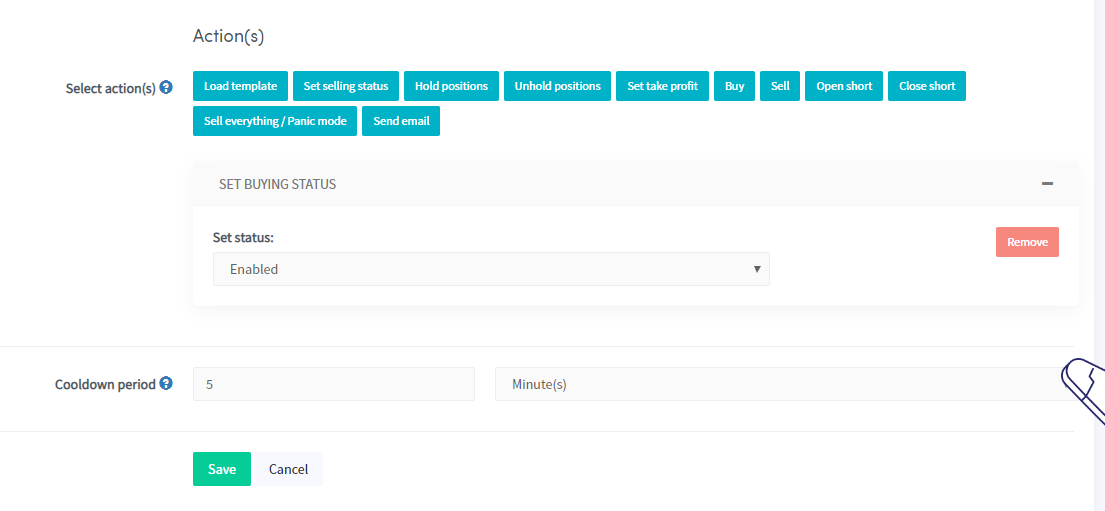Add the Close short action

click(x=927, y=86)
